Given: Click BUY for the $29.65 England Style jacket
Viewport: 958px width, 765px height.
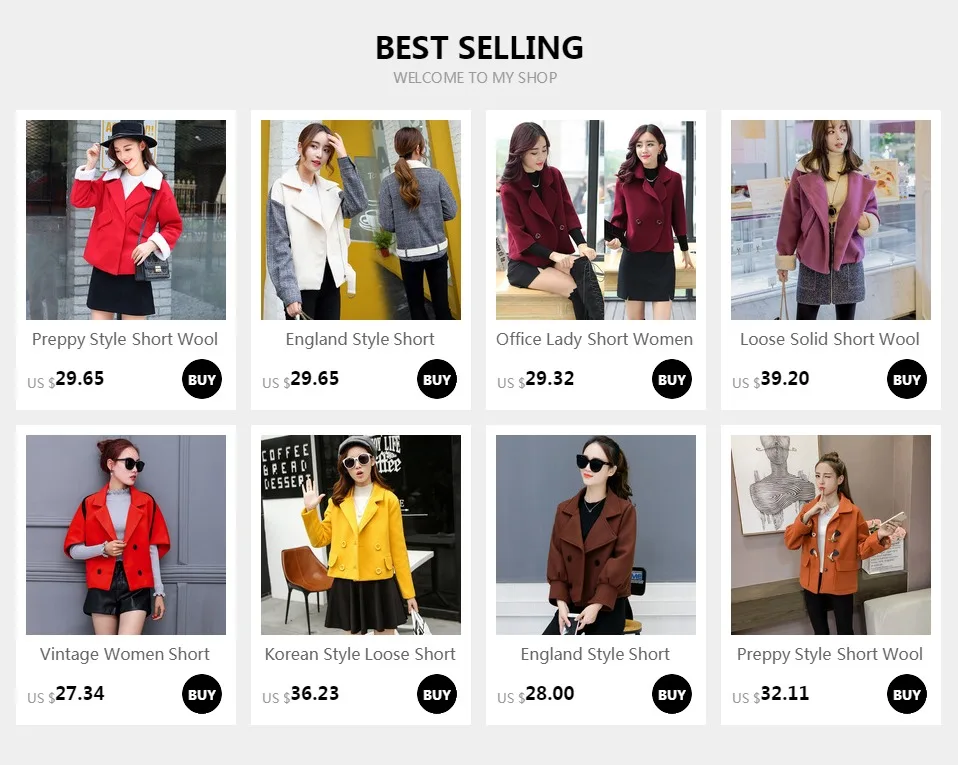Looking at the screenshot, I should click(437, 379).
